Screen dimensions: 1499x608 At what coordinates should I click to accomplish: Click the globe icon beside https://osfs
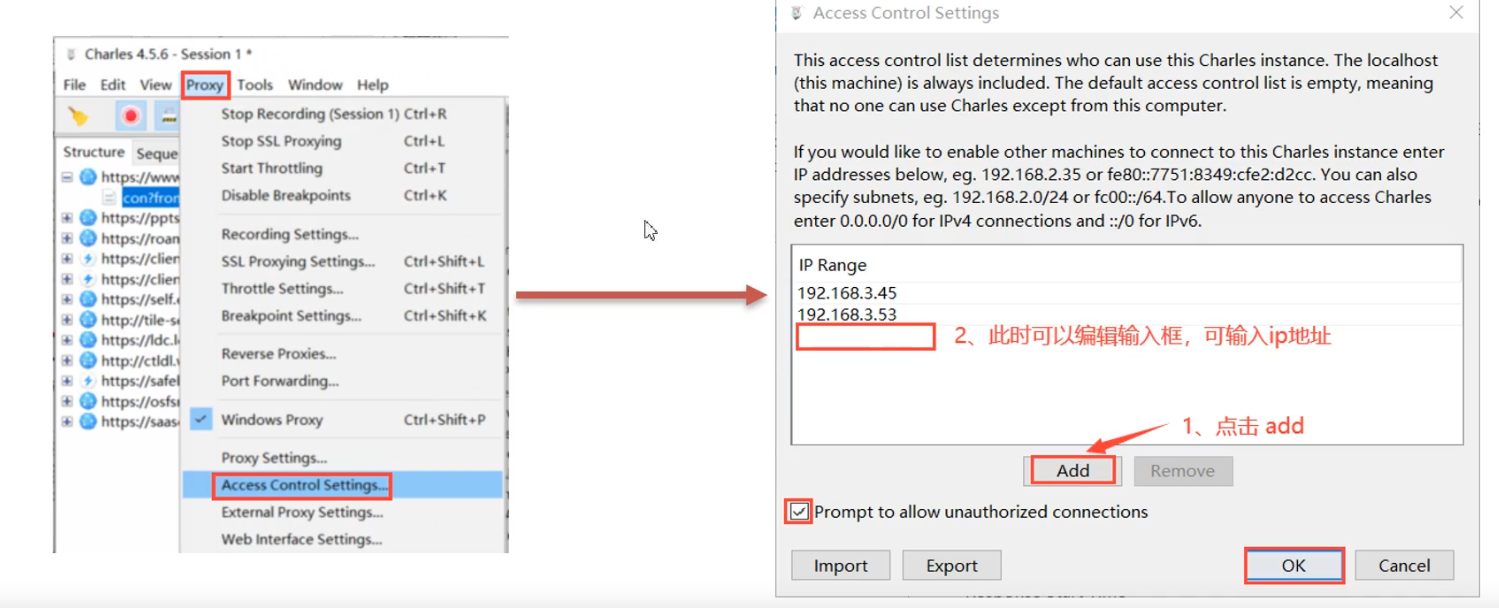pyautogui.click(x=88, y=401)
